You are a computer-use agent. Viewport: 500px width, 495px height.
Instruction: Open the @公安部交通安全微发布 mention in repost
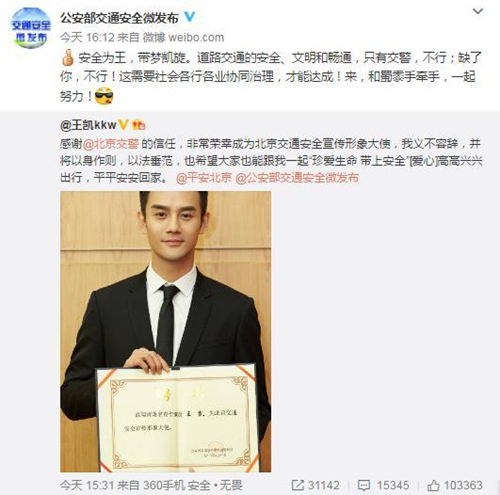point(297,178)
